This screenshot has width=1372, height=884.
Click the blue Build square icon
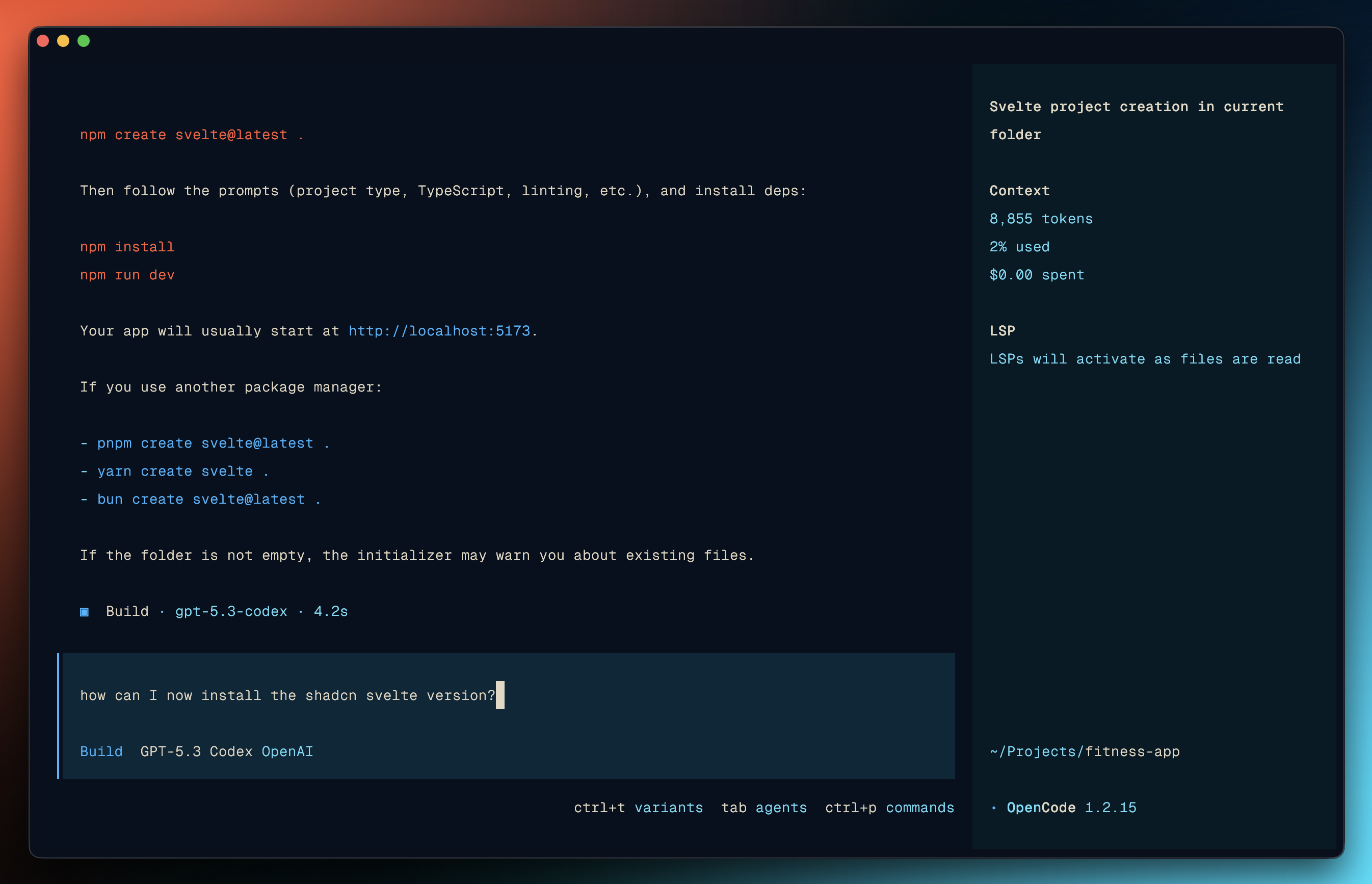click(85, 612)
